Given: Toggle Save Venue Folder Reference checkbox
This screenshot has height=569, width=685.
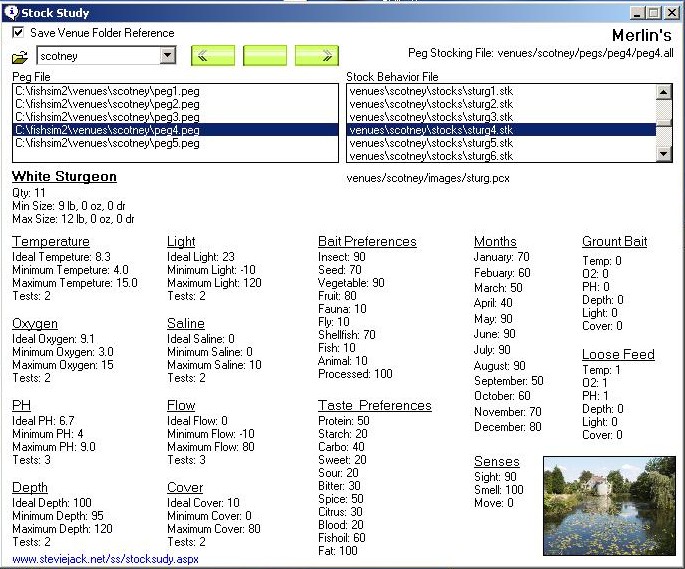Looking at the screenshot, I should pos(18,33).
